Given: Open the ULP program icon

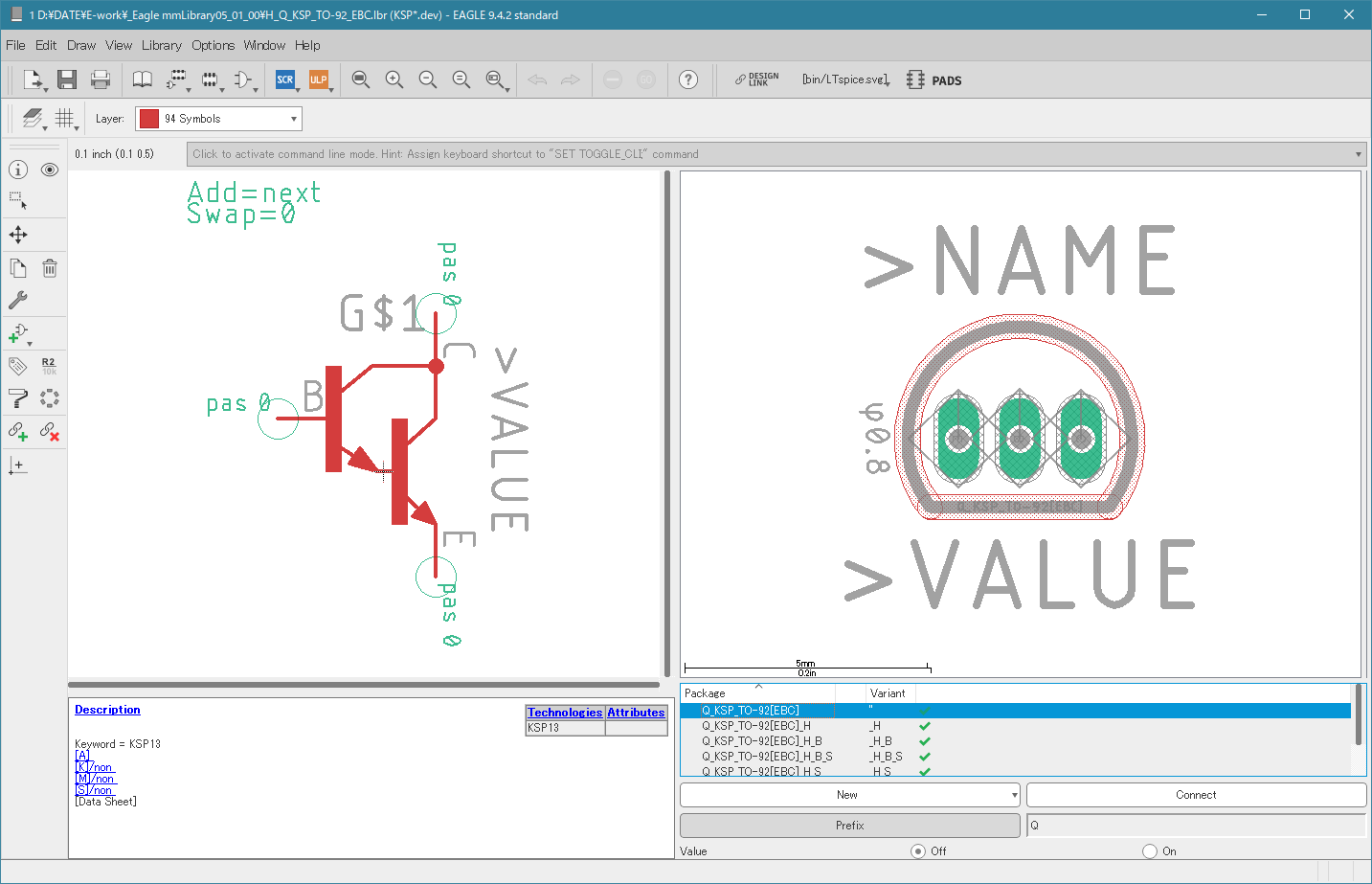Looking at the screenshot, I should coord(318,79).
